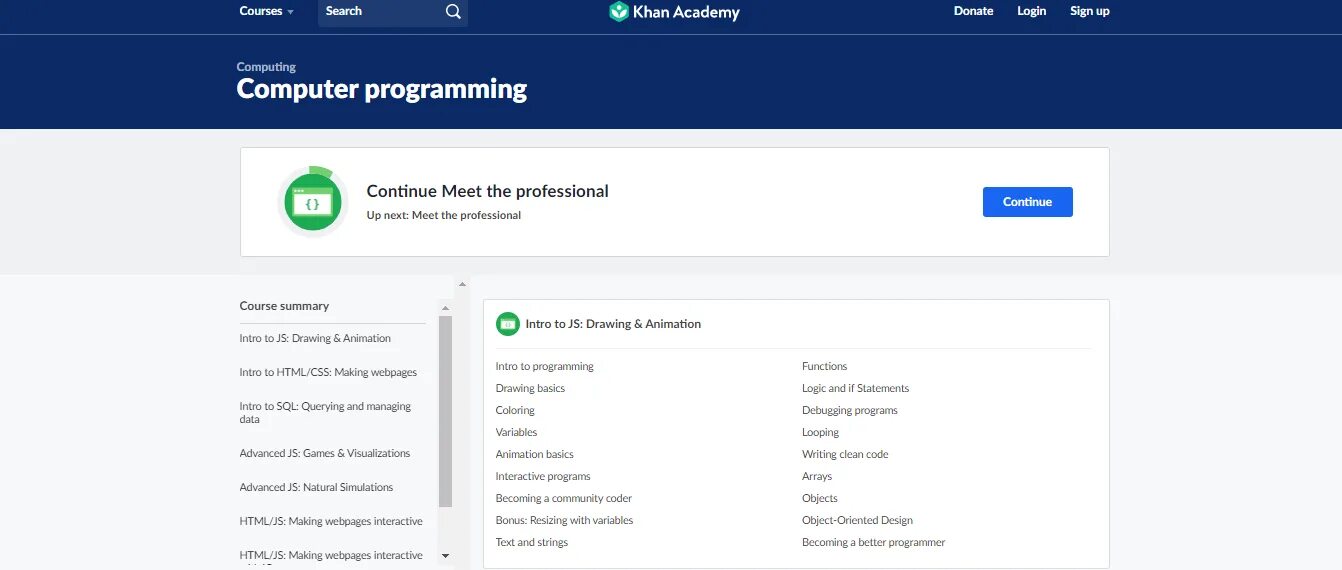Open the Interactive programs lesson

543,476
